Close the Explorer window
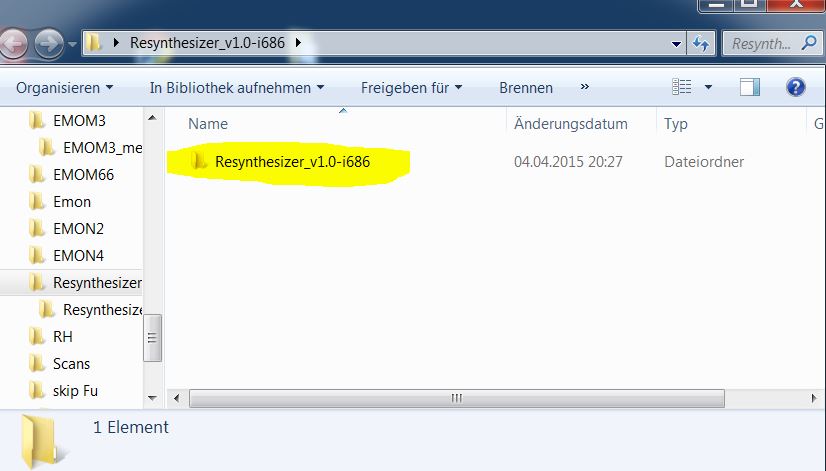 pyautogui.click(x=795, y=5)
